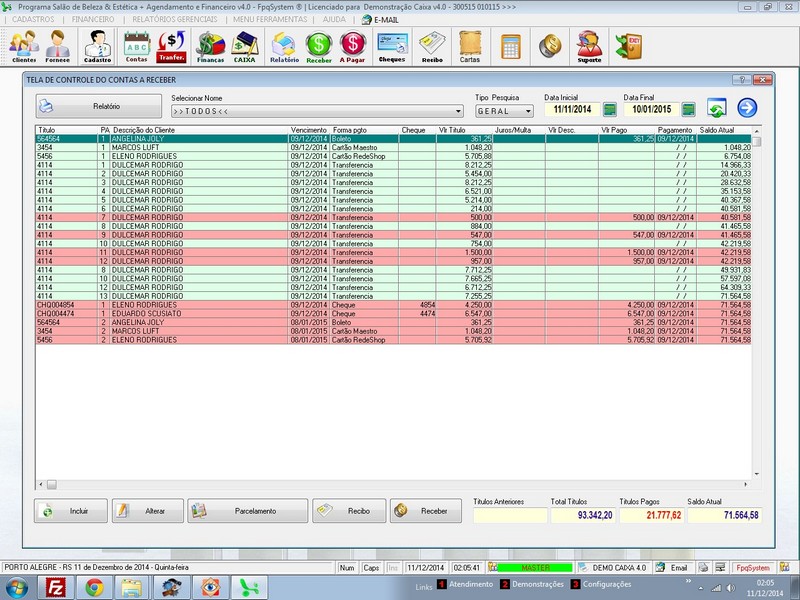
Task: Launch the calculator icon in toolbar
Action: pos(511,46)
